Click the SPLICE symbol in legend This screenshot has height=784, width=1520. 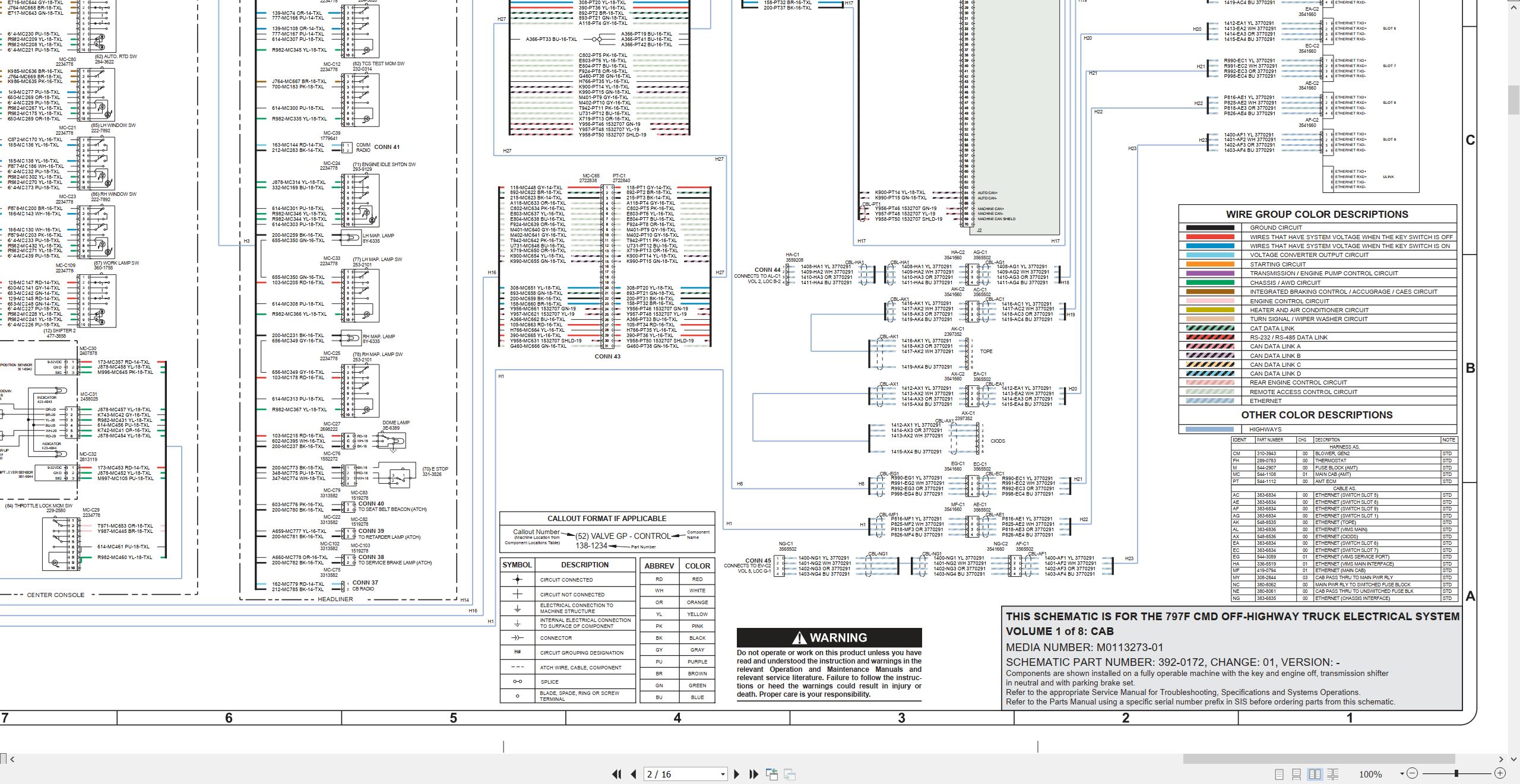[x=517, y=681]
